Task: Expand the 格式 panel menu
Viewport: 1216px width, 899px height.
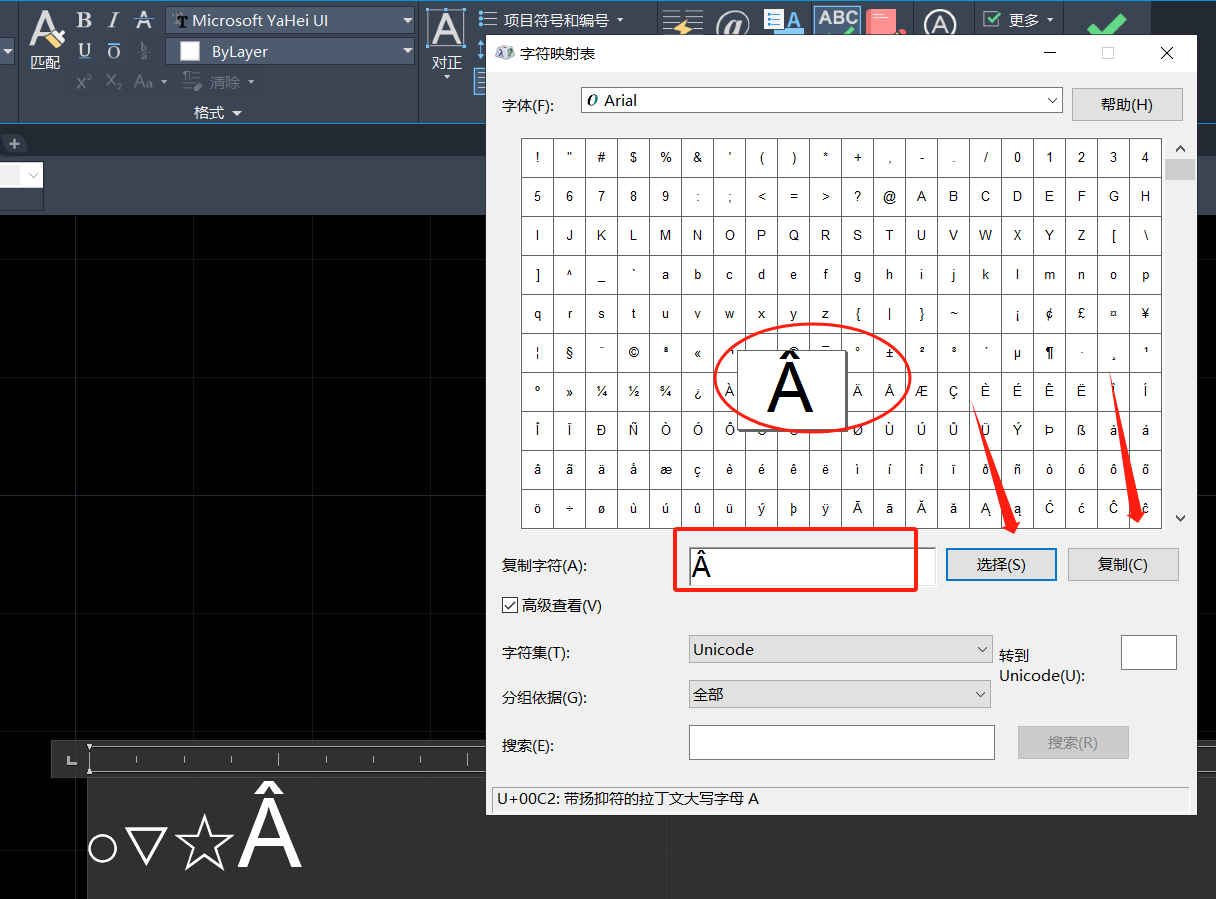Action: click(x=216, y=112)
